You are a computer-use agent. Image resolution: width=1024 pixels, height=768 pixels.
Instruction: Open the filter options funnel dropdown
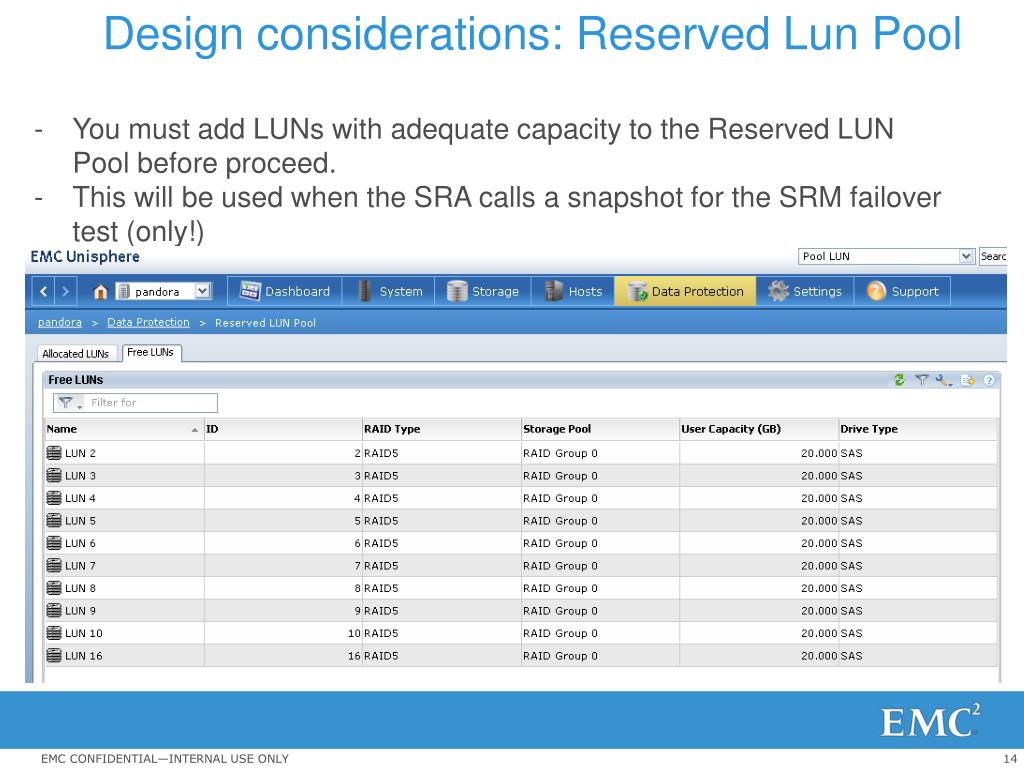(69, 403)
